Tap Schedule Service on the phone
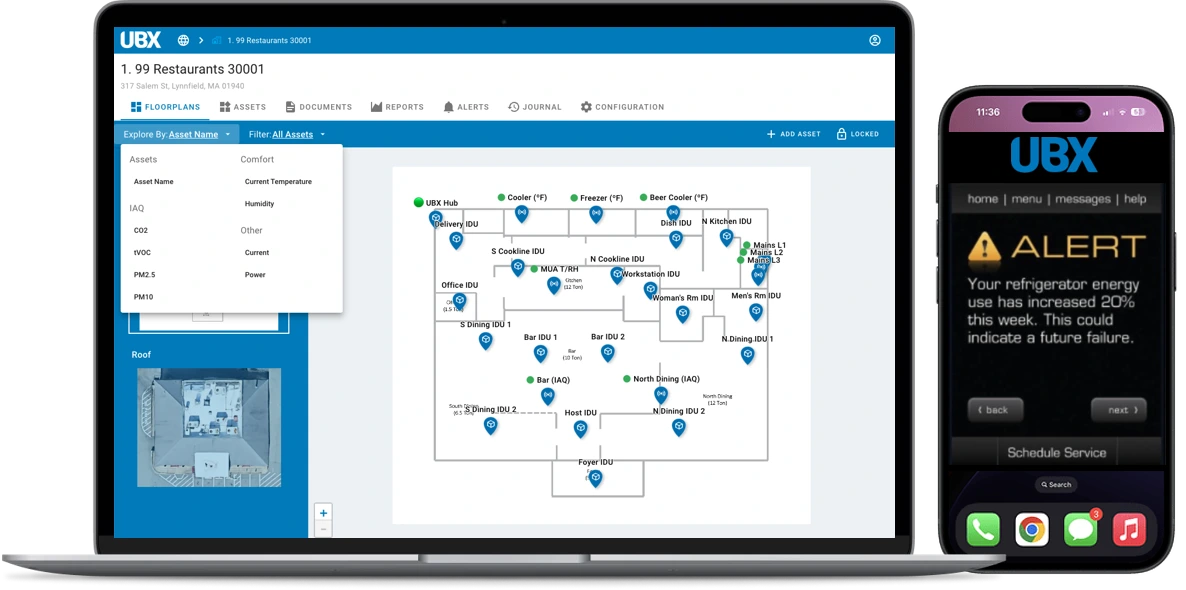 1057,453
